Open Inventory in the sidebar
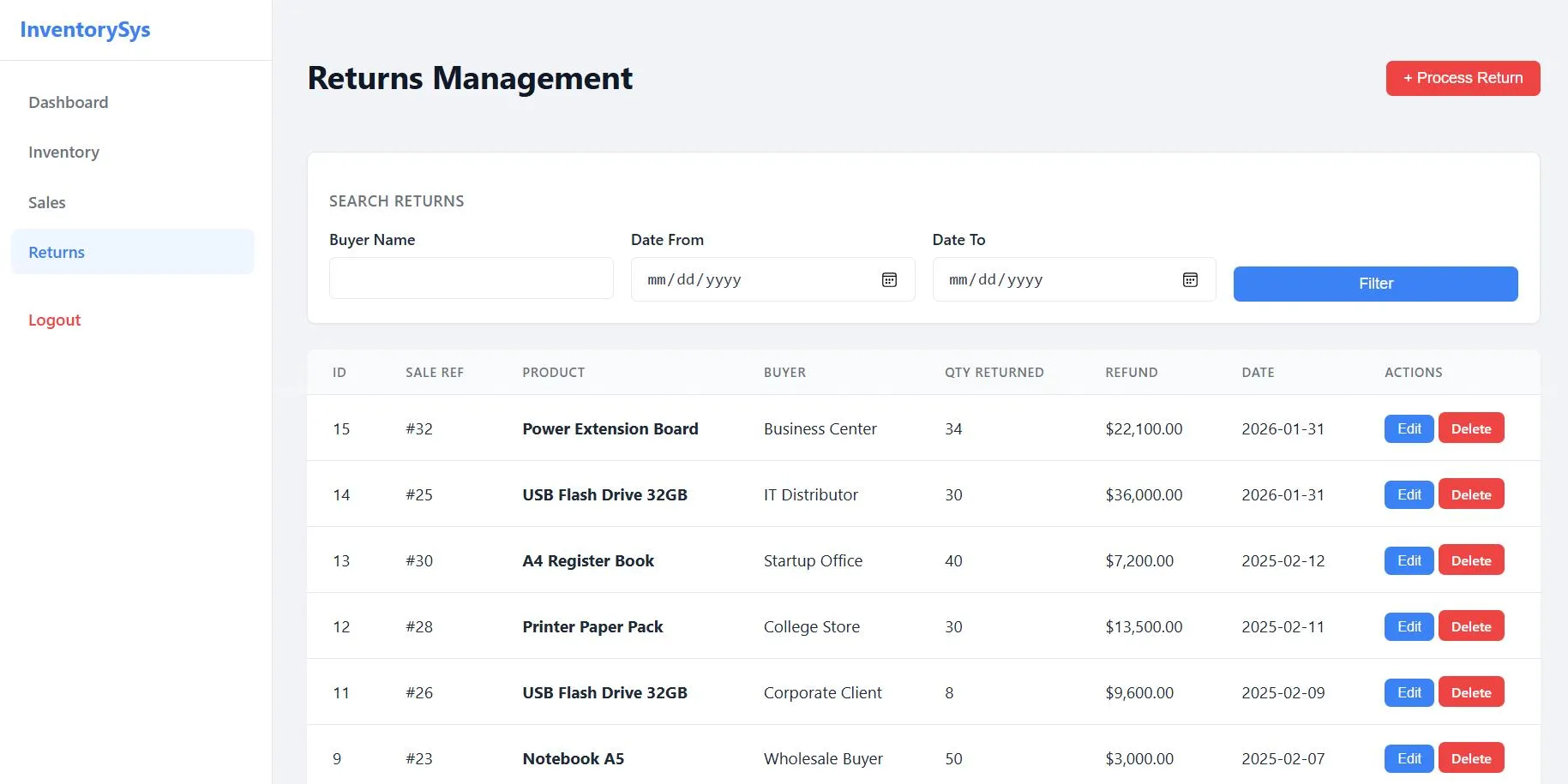 pos(64,153)
